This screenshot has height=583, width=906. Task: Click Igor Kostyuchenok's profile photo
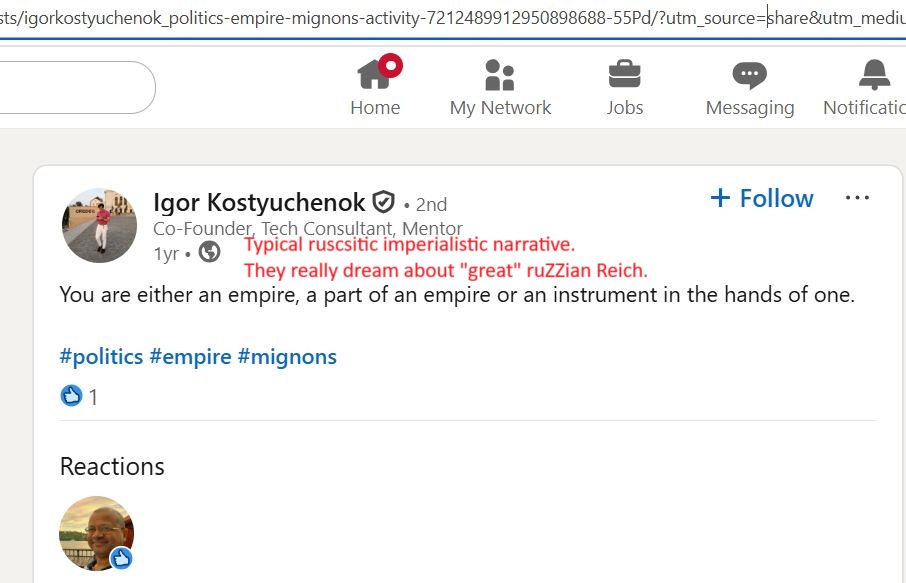99,226
